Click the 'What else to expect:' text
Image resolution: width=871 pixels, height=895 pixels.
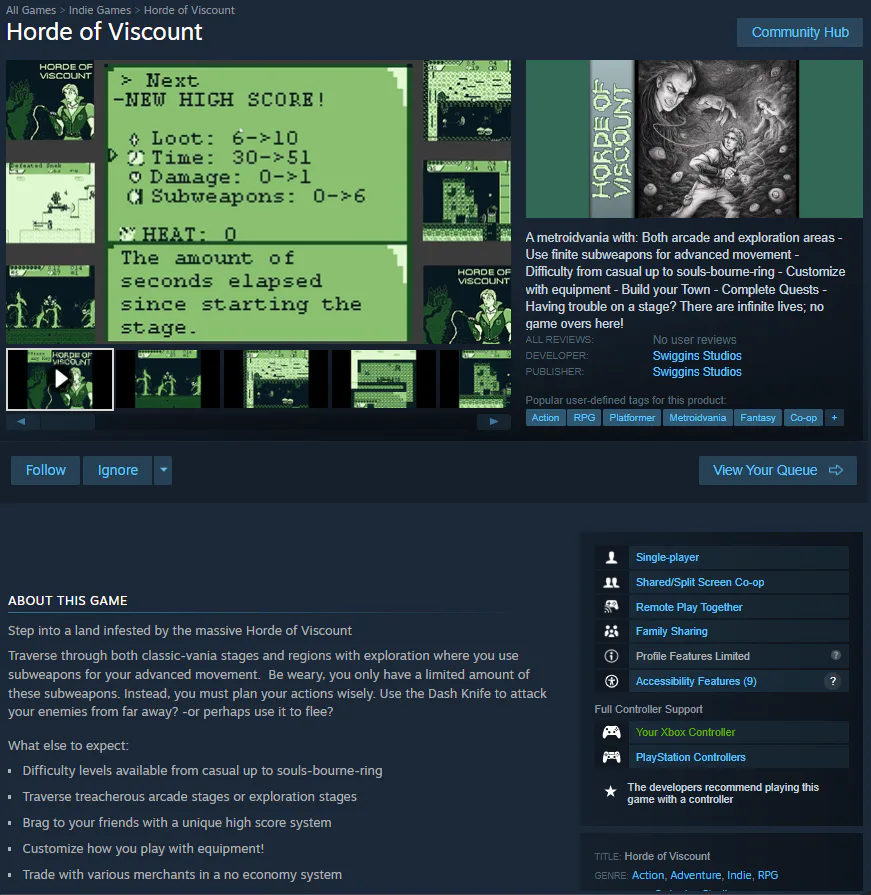[68, 745]
